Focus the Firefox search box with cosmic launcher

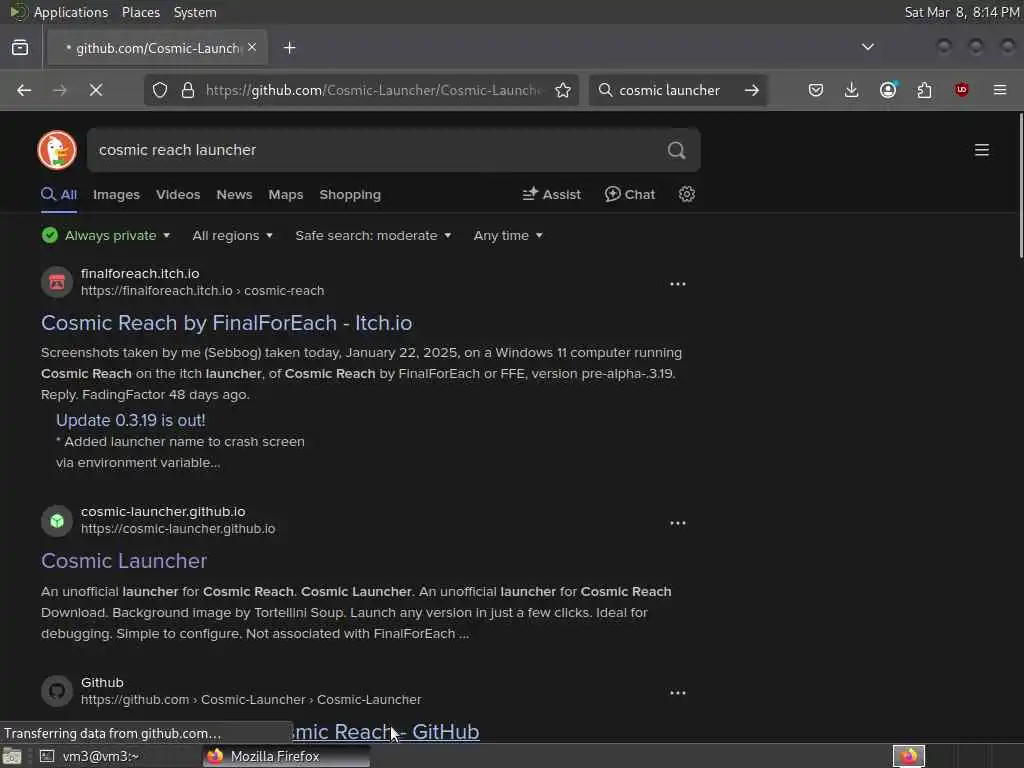[669, 90]
